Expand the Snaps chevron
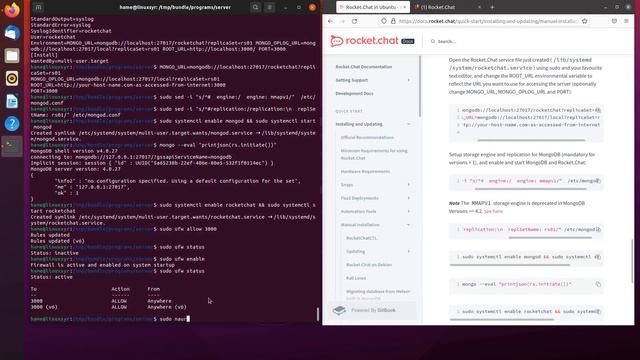 click(x=409, y=185)
